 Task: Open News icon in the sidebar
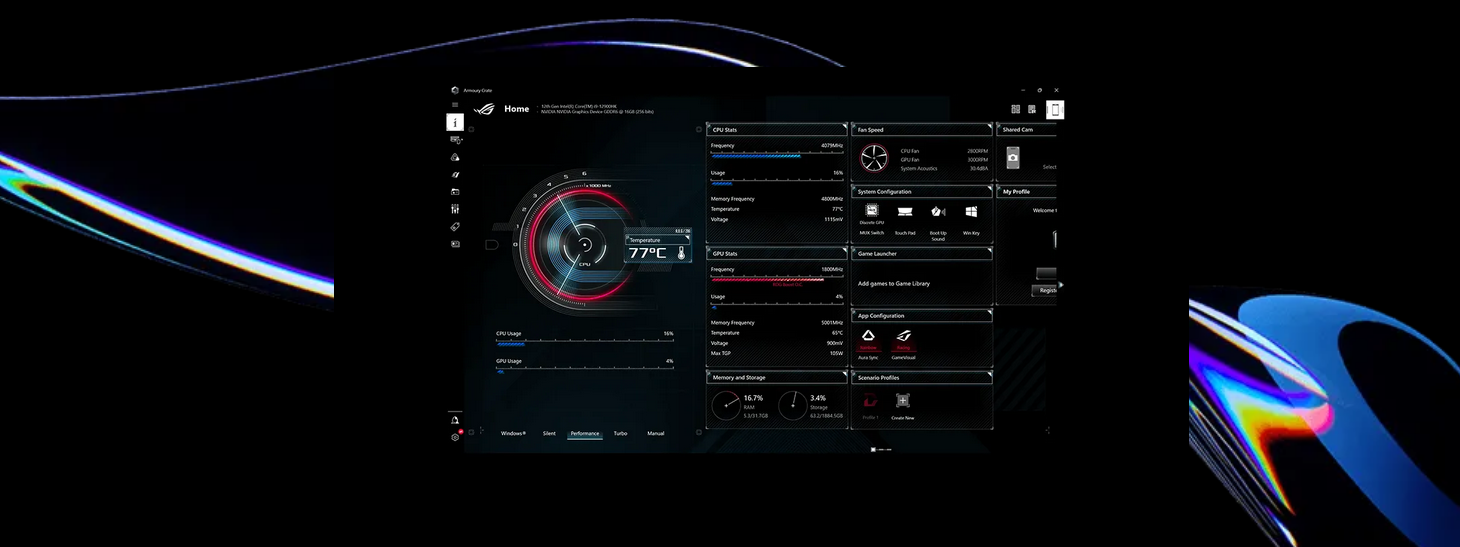[x=455, y=244]
